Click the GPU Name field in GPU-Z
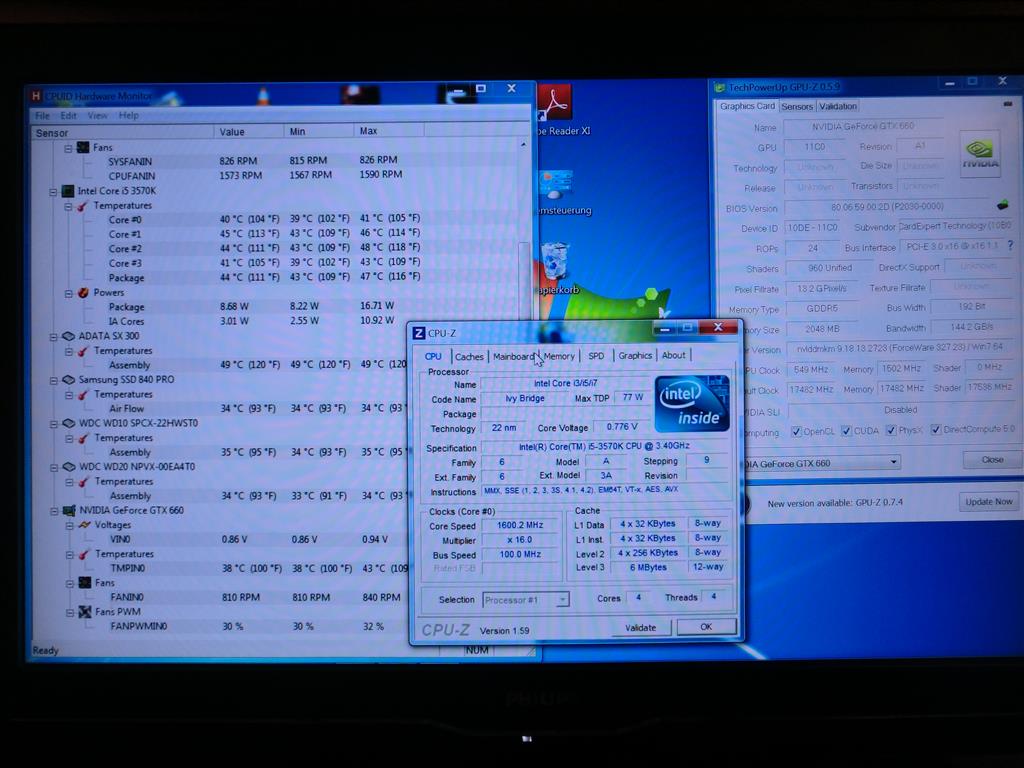This screenshot has height=768, width=1024. click(x=863, y=126)
